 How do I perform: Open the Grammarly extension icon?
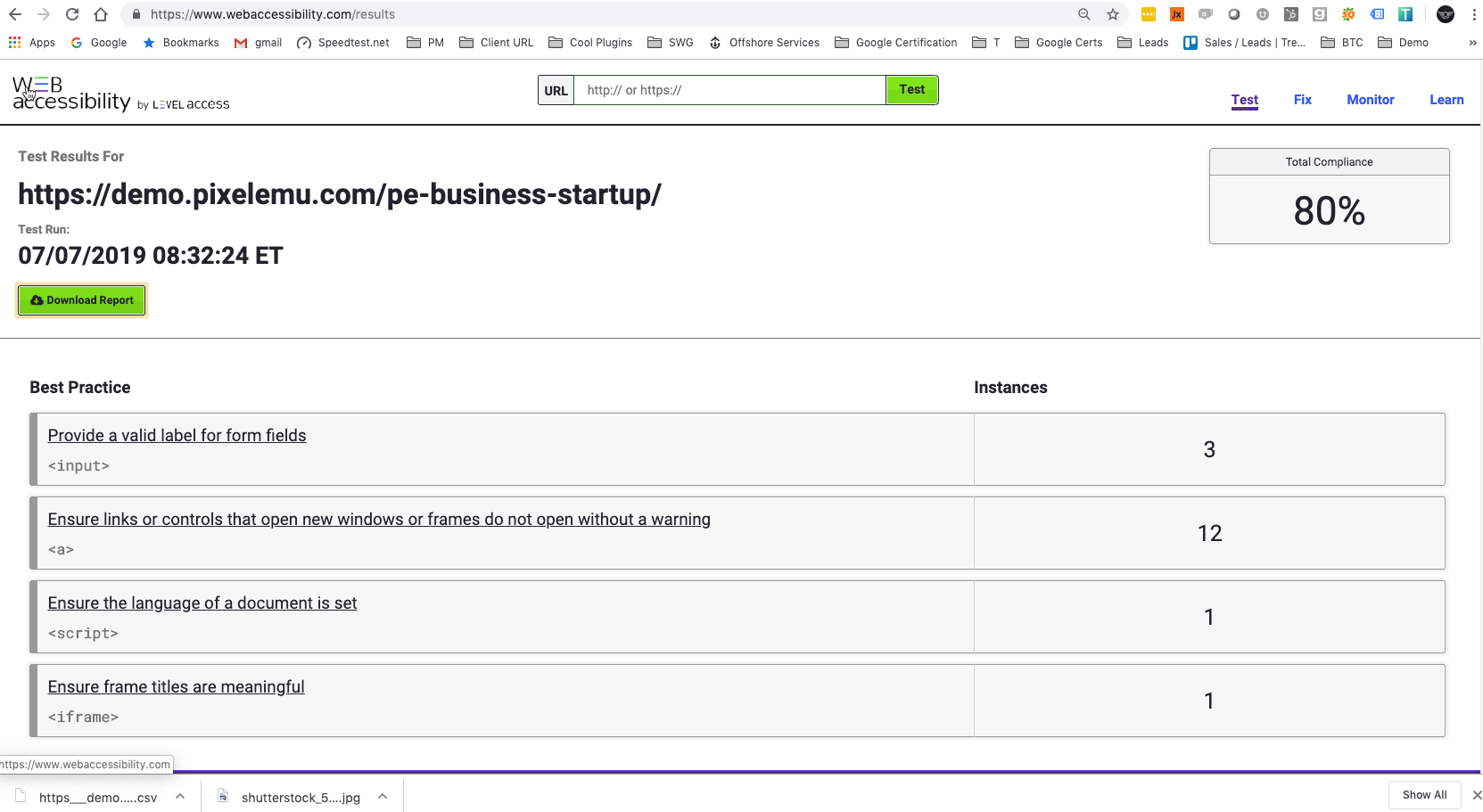coord(1320,14)
